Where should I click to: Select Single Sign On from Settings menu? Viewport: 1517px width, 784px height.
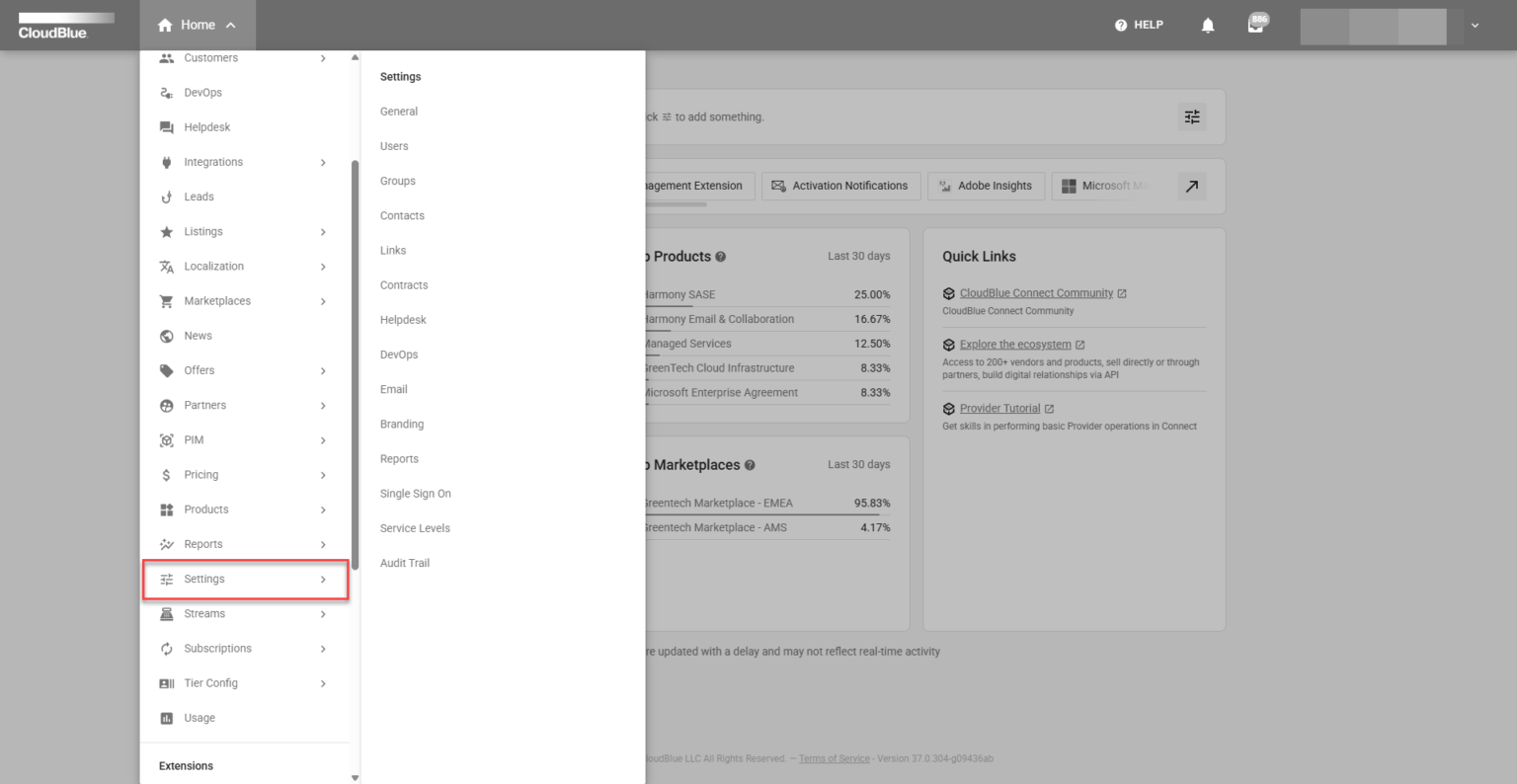click(x=415, y=493)
